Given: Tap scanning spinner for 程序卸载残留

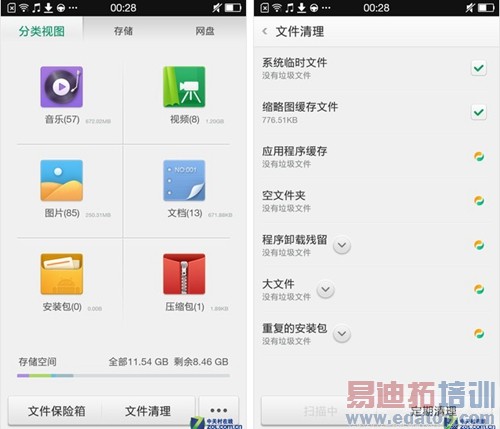Looking at the screenshot, I should coord(479,245).
